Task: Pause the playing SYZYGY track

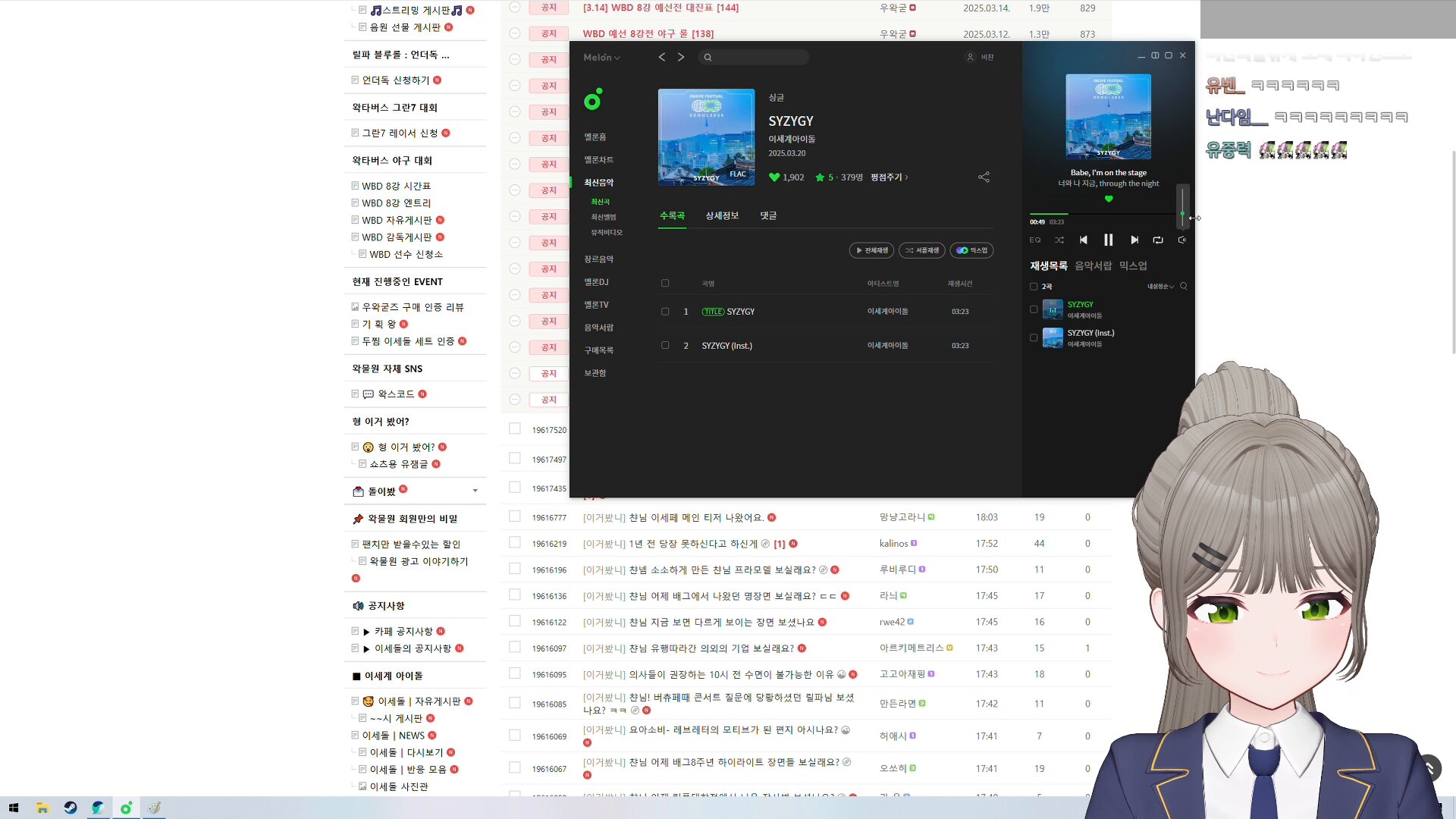Action: coord(1108,240)
